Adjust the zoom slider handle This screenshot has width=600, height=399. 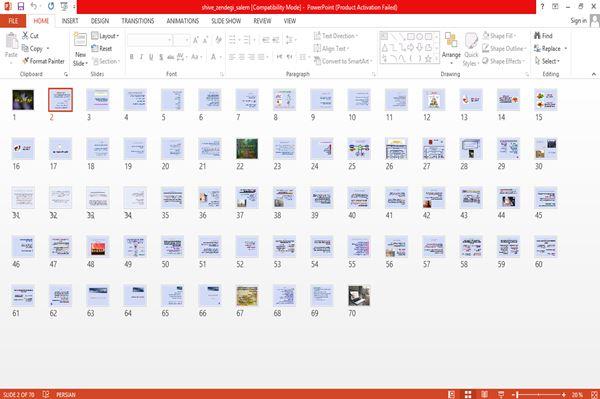tap(518, 394)
